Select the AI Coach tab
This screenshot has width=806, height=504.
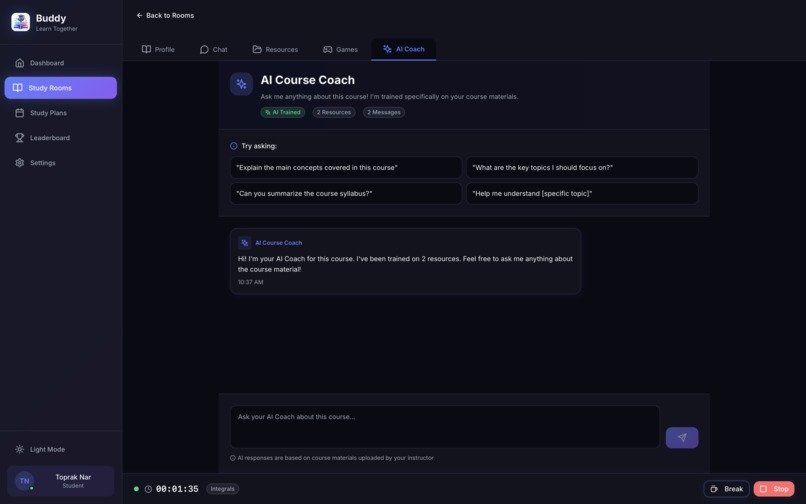(404, 49)
